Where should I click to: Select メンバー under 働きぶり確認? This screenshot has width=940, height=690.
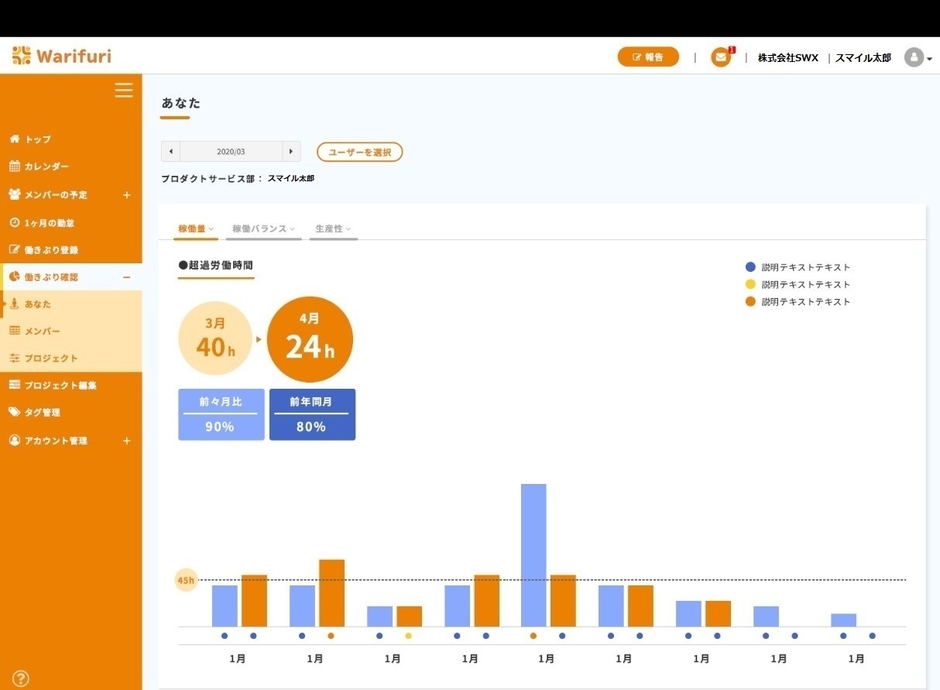pyautogui.click(x=42, y=331)
